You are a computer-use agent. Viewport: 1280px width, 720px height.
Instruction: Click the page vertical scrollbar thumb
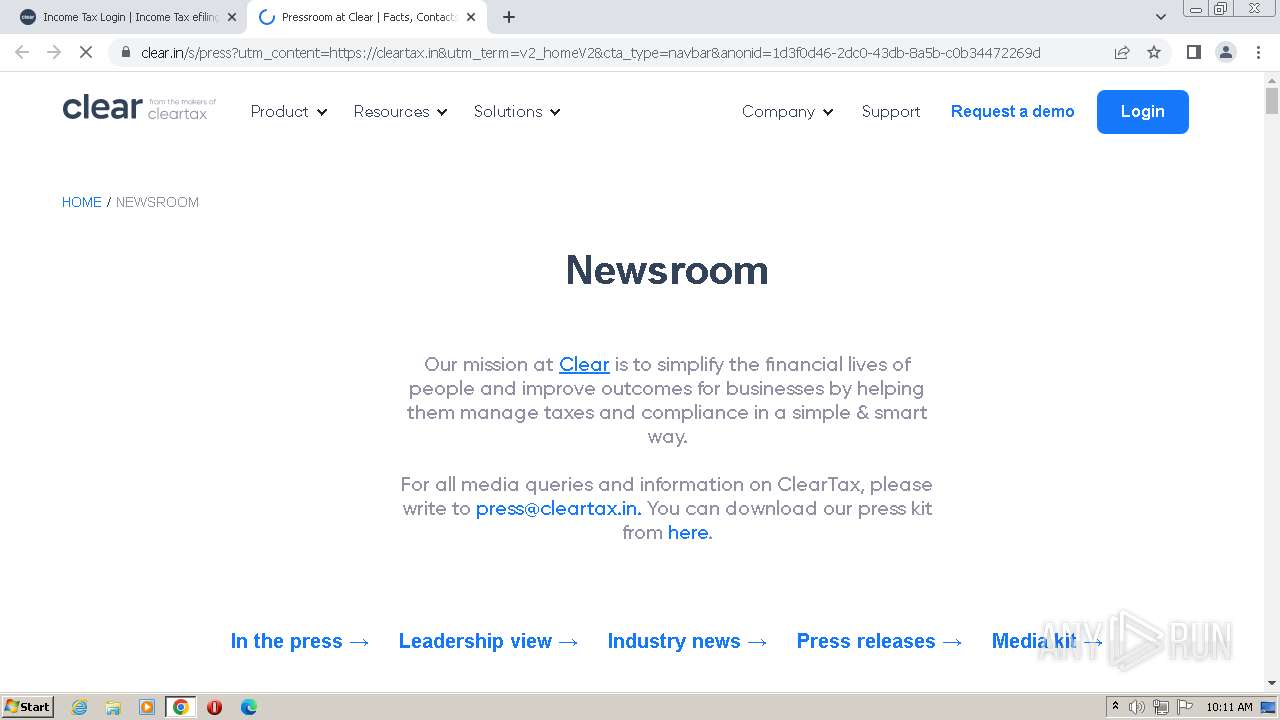click(x=1272, y=101)
